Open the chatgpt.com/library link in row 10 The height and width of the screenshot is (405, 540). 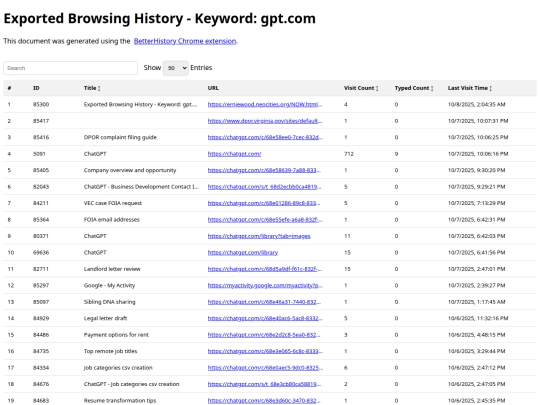(243, 252)
